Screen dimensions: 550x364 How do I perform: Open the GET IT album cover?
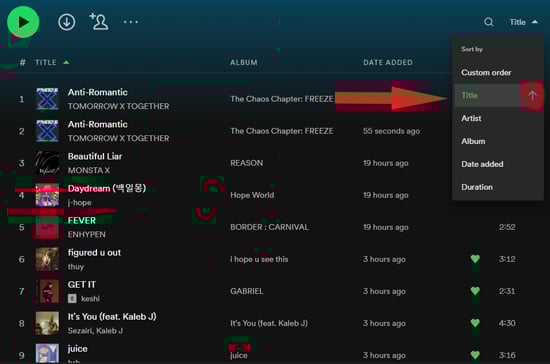(x=47, y=291)
